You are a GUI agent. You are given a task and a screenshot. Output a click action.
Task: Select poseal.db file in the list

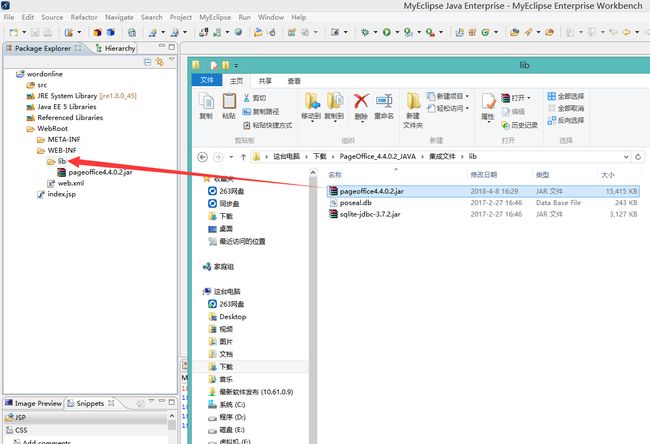[351, 203]
